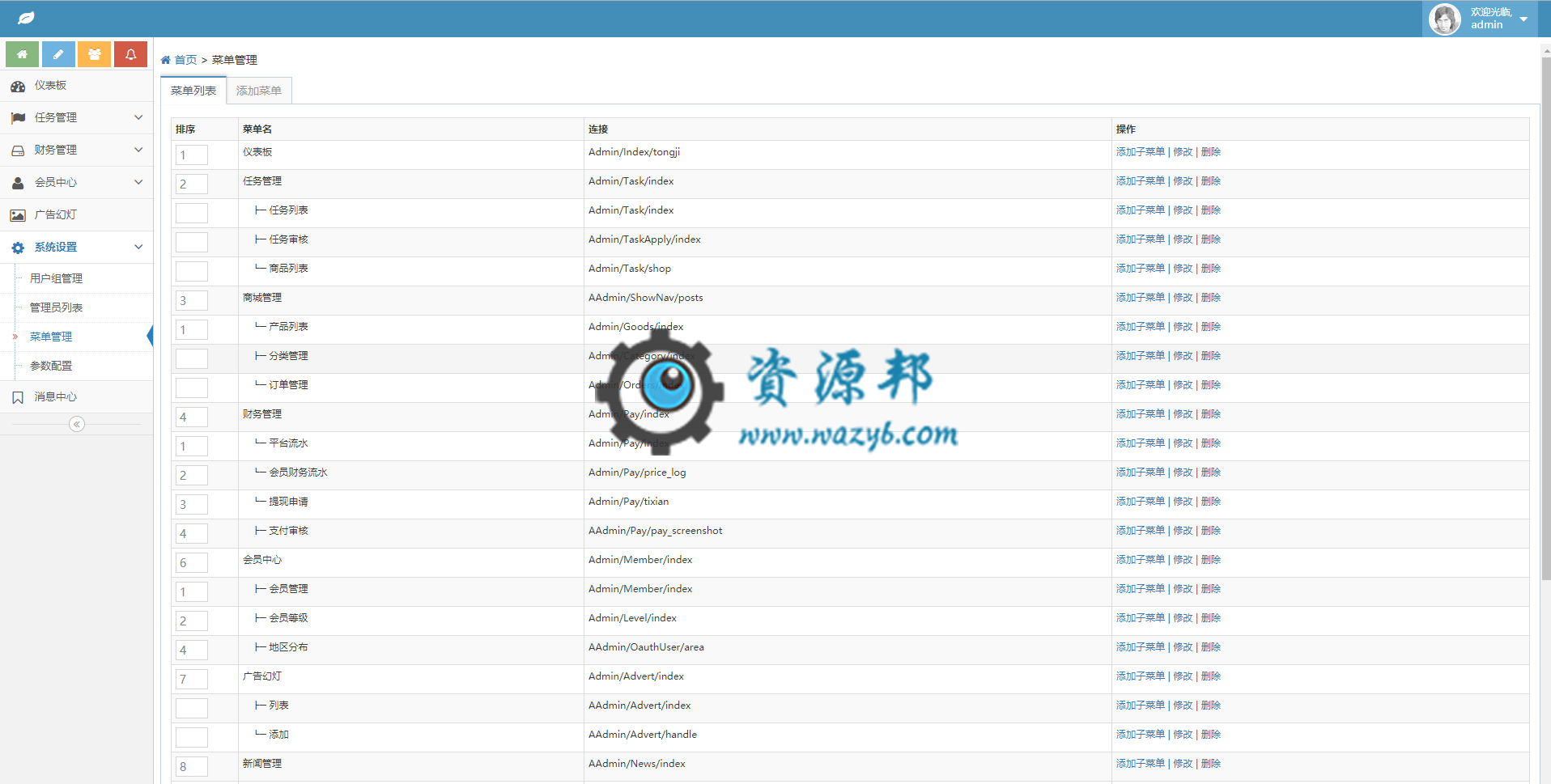
Task: Click 删除 for the 商品列表 row
Action: 1211,269
